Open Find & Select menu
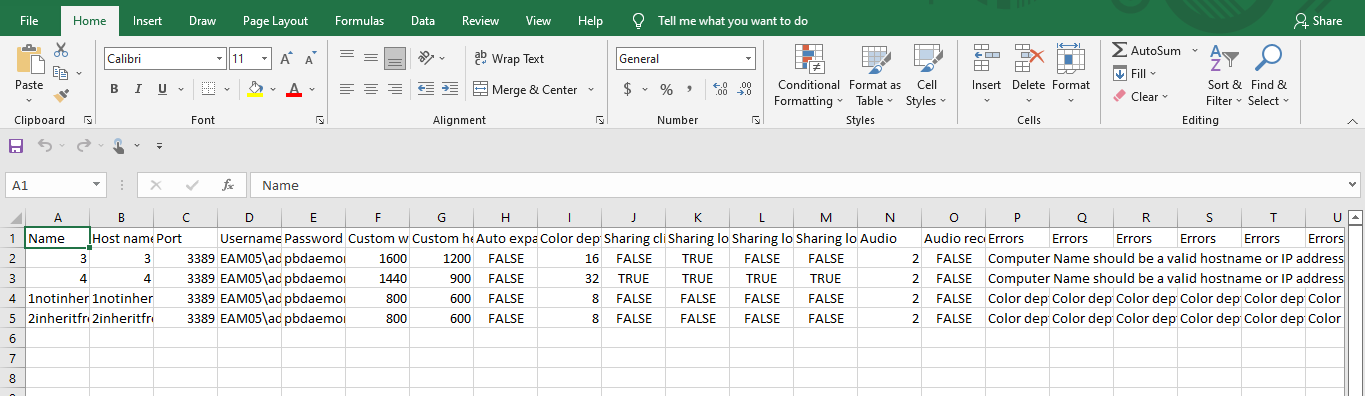Screen dimensions: 1365x396 pyautogui.click(x=1269, y=76)
